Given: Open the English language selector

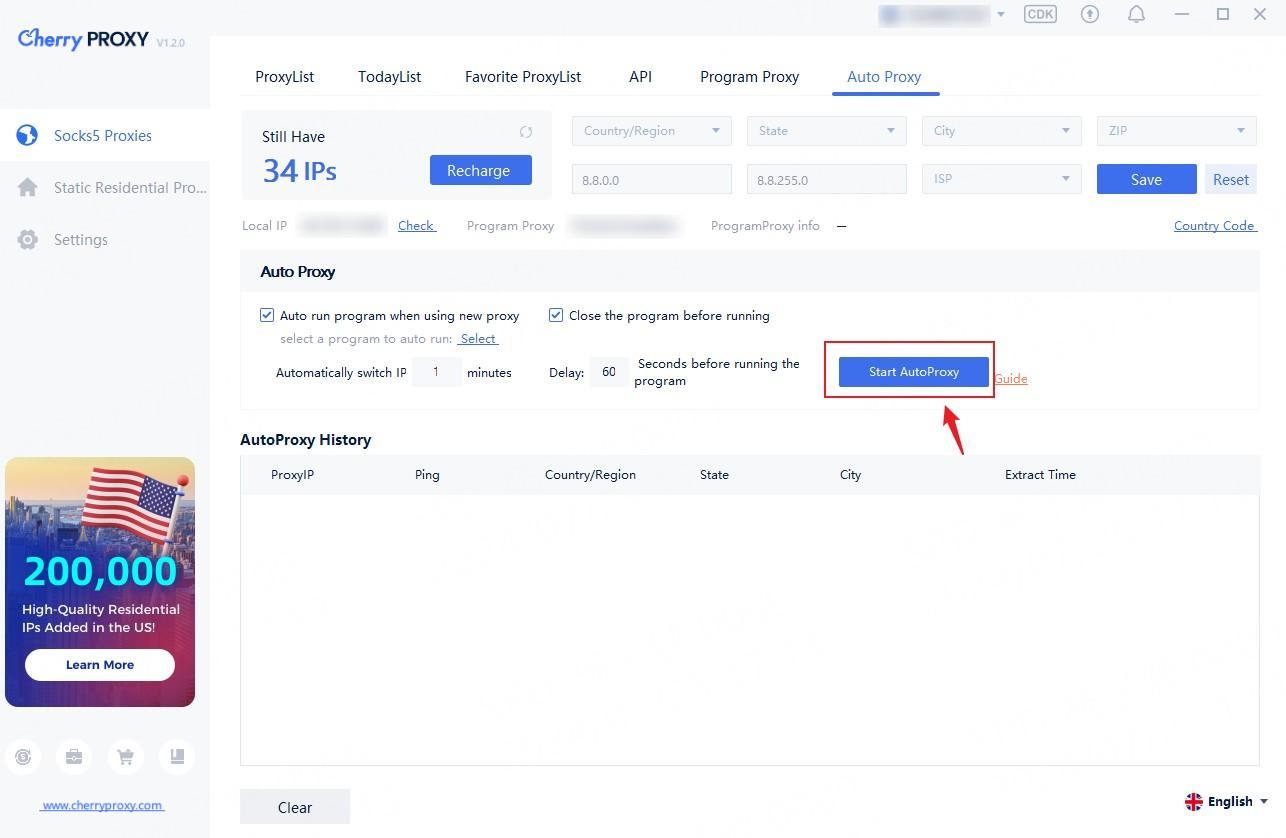Looking at the screenshot, I should tap(1227, 801).
